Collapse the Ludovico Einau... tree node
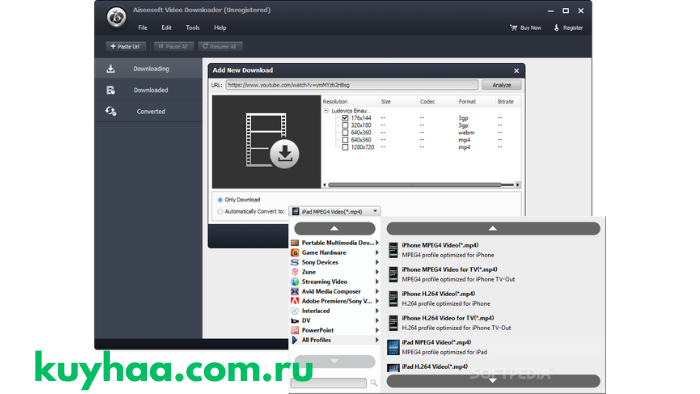Screen dimensions: 700x394 point(326,110)
